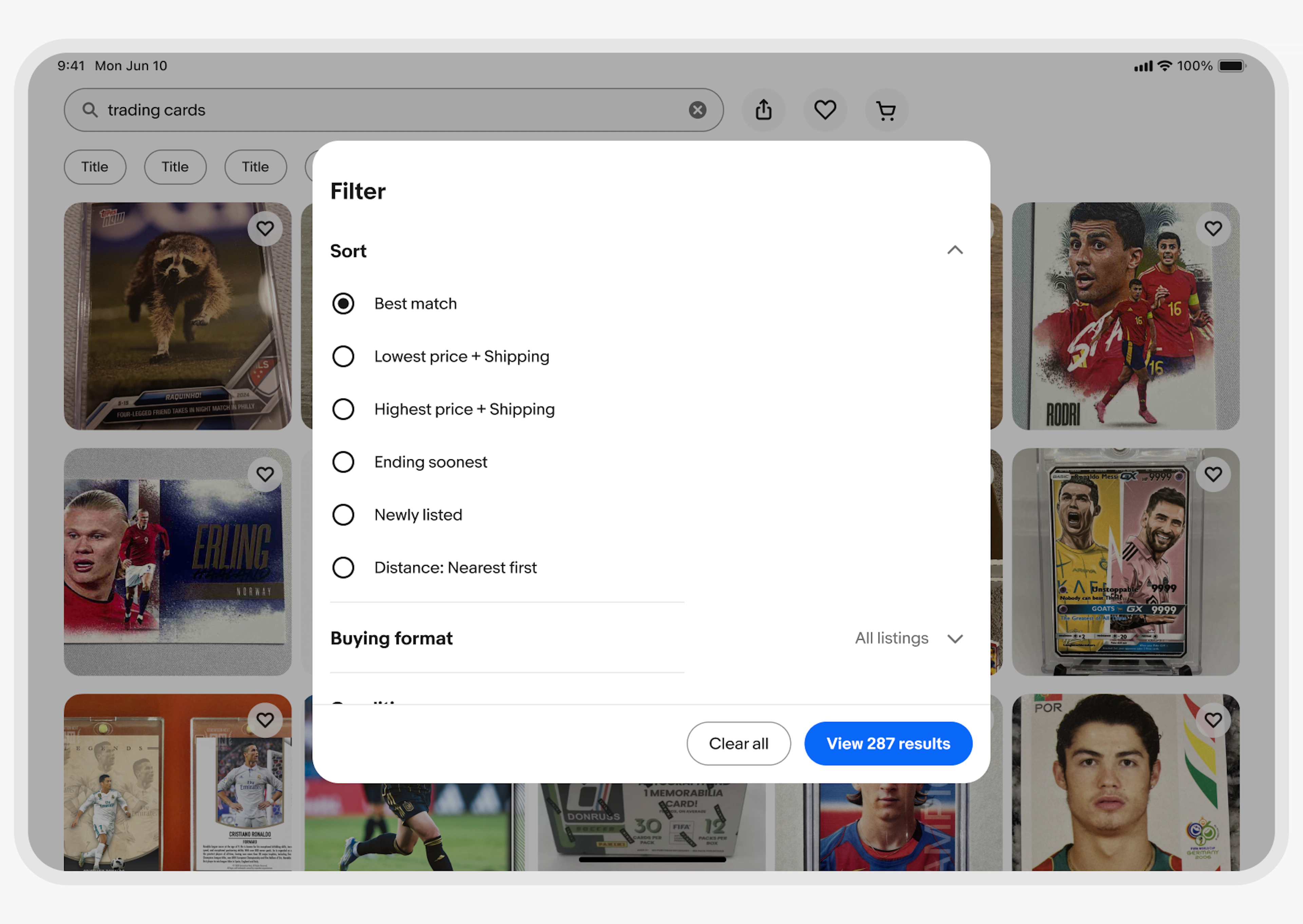
Task: Open the POR Germany 2006 sticker thumbnail
Action: coord(1126,783)
